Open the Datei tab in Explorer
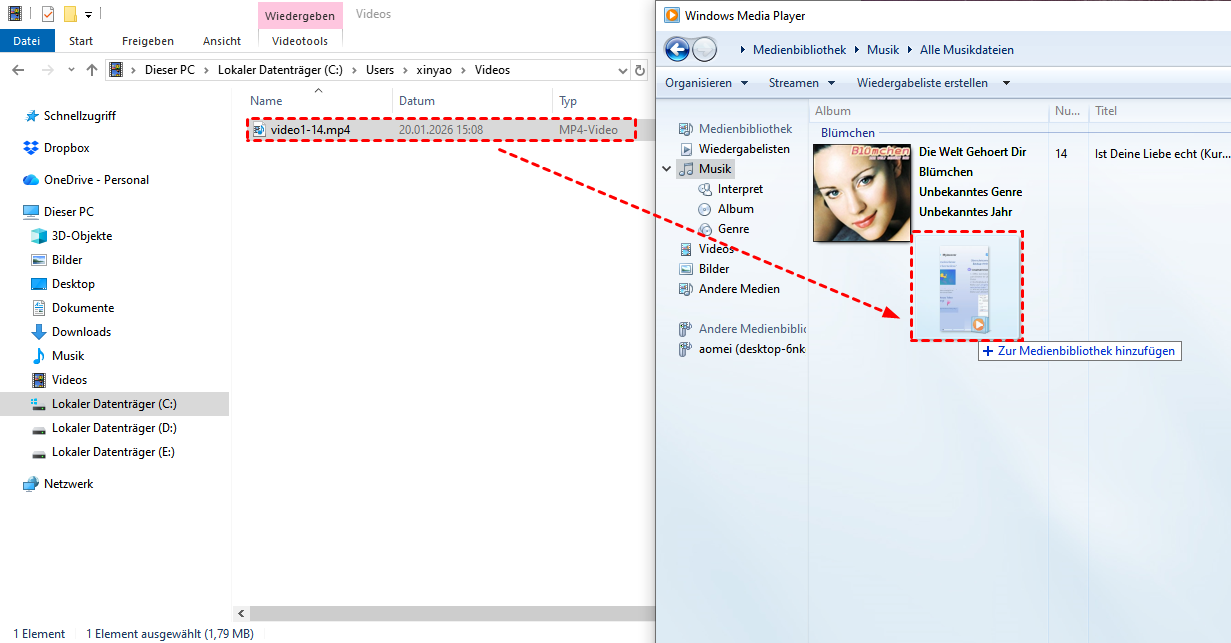The width and height of the screenshot is (1231, 643). (27, 41)
